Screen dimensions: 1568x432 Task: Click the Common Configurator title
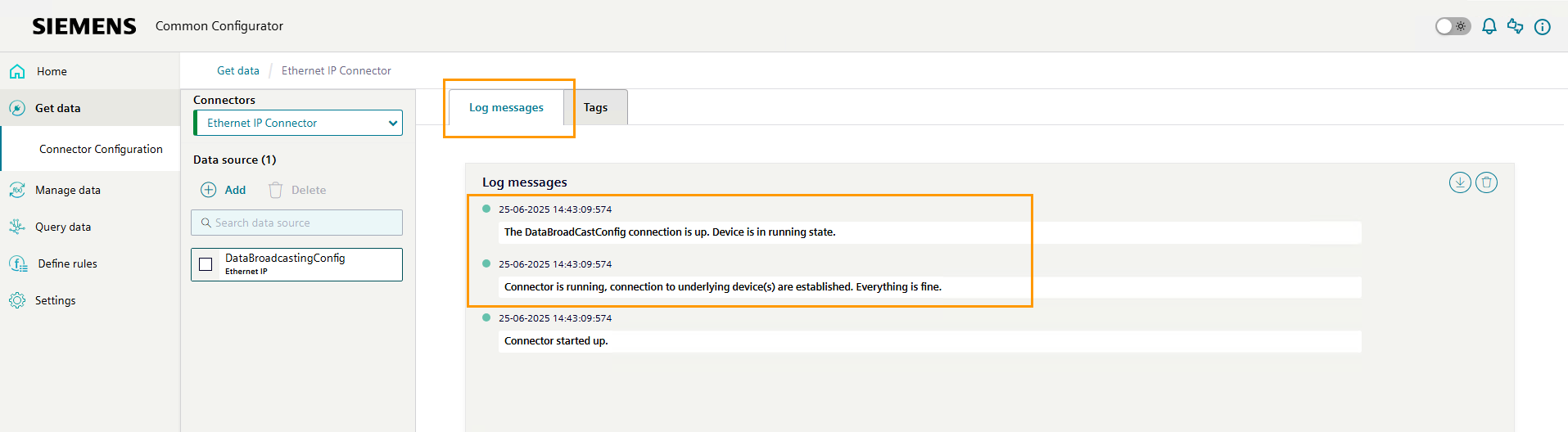click(x=219, y=26)
